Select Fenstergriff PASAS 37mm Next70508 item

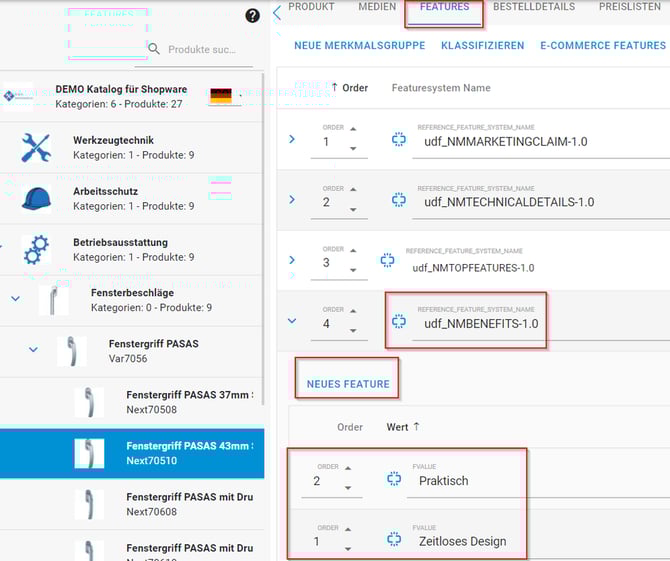tap(131, 402)
